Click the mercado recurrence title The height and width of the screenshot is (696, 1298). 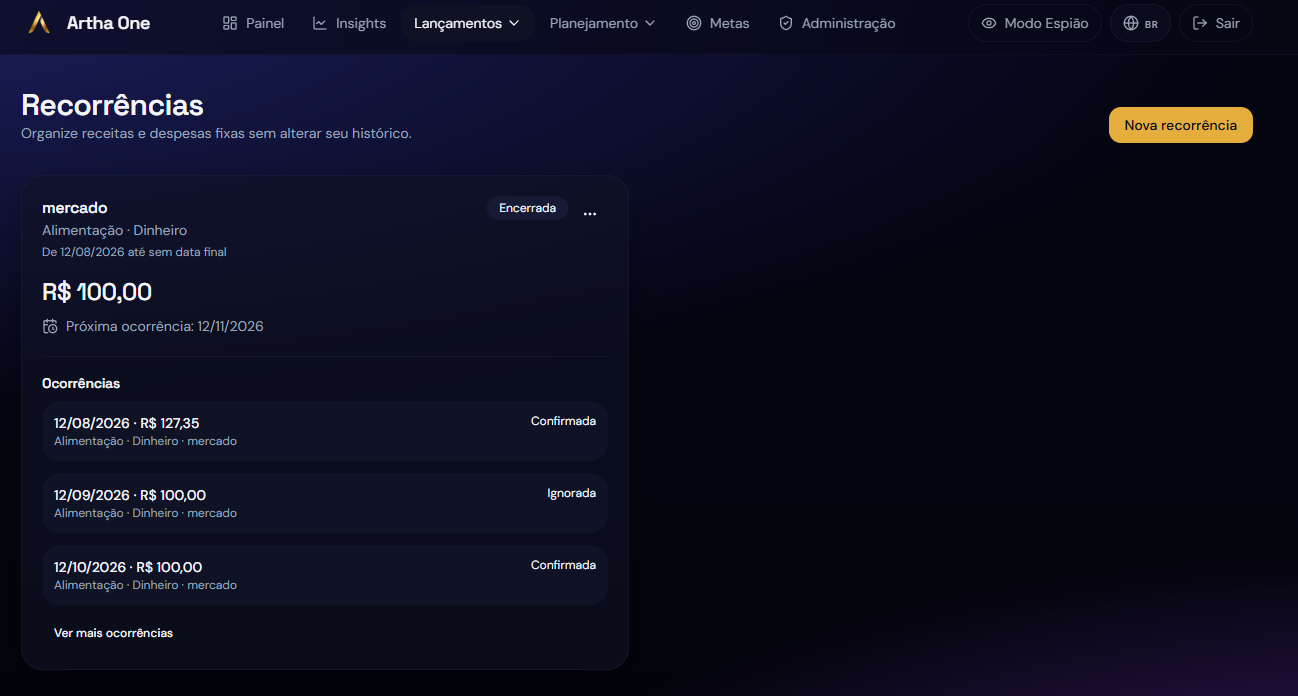[75, 208]
